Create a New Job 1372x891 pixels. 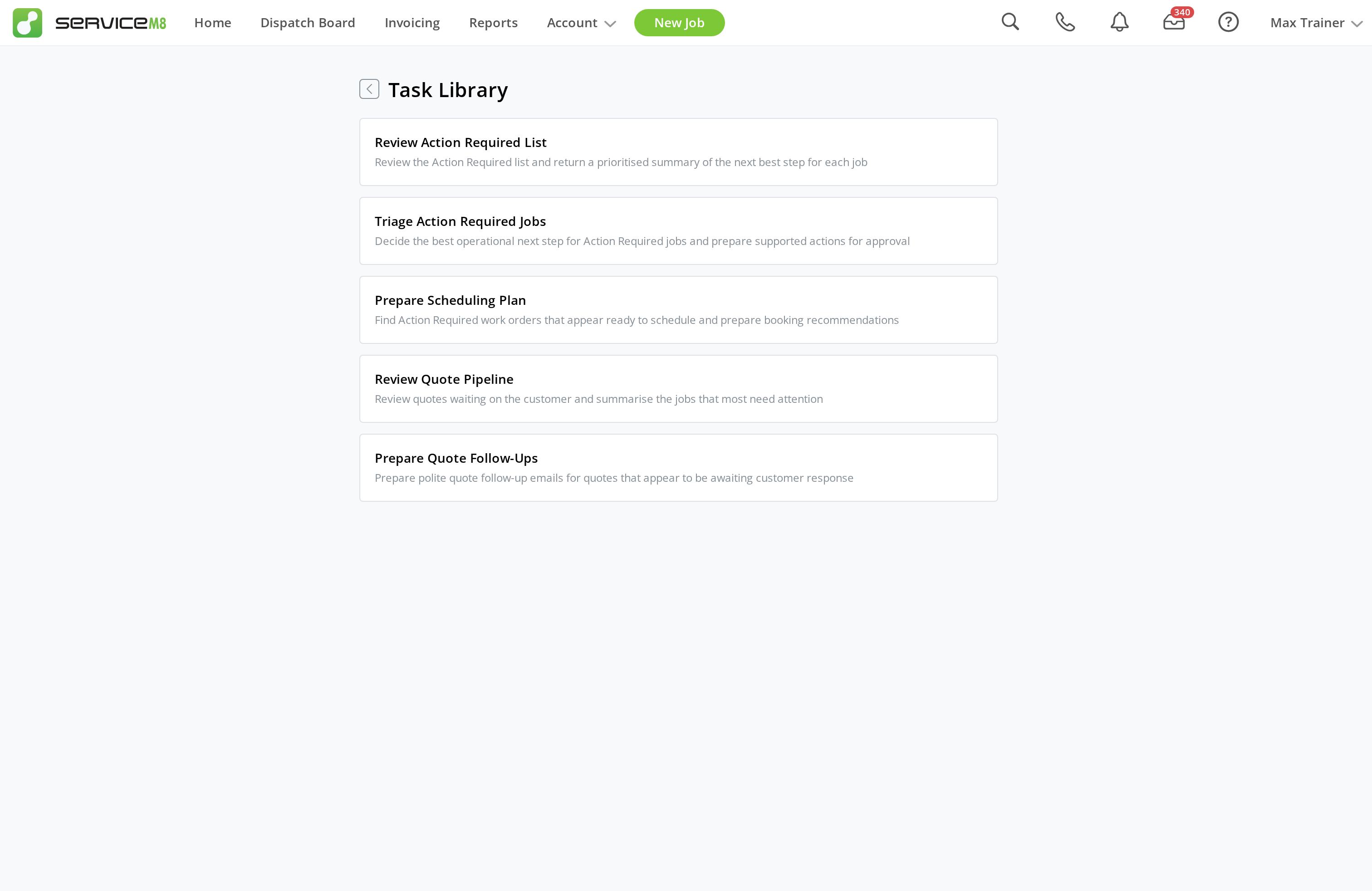tap(679, 23)
